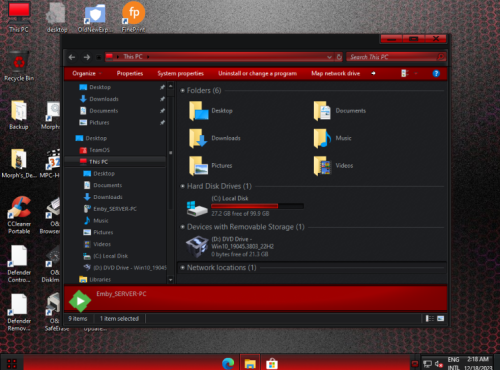Collapse the Folders (6) group

pyautogui.click(x=183, y=90)
